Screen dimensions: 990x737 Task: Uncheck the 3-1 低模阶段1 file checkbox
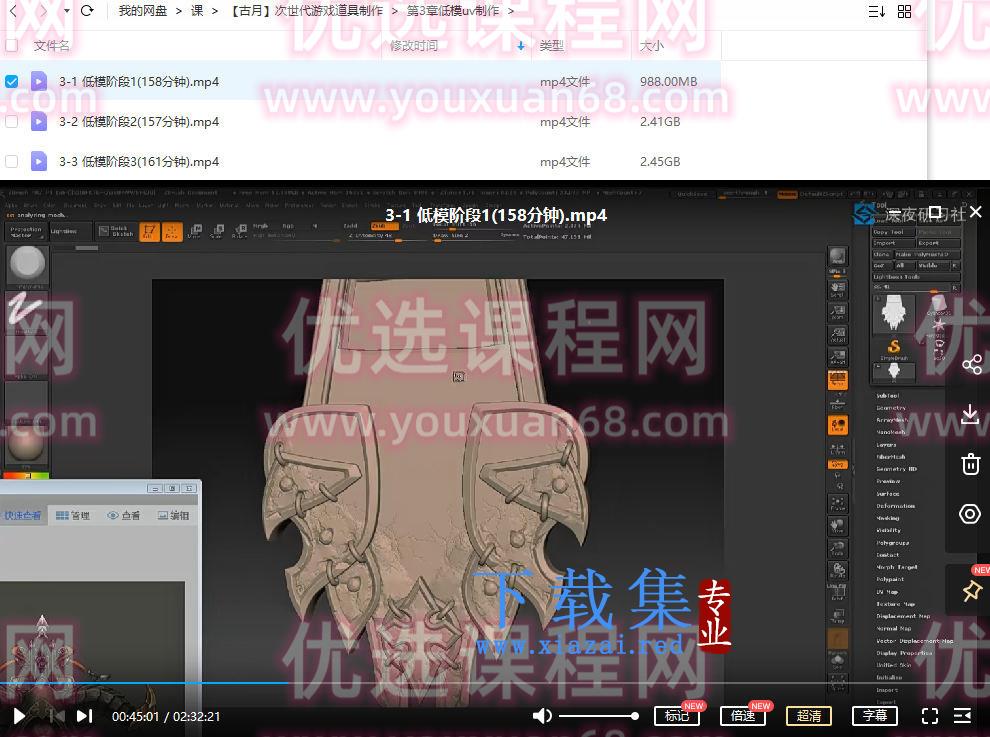pyautogui.click(x=11, y=81)
